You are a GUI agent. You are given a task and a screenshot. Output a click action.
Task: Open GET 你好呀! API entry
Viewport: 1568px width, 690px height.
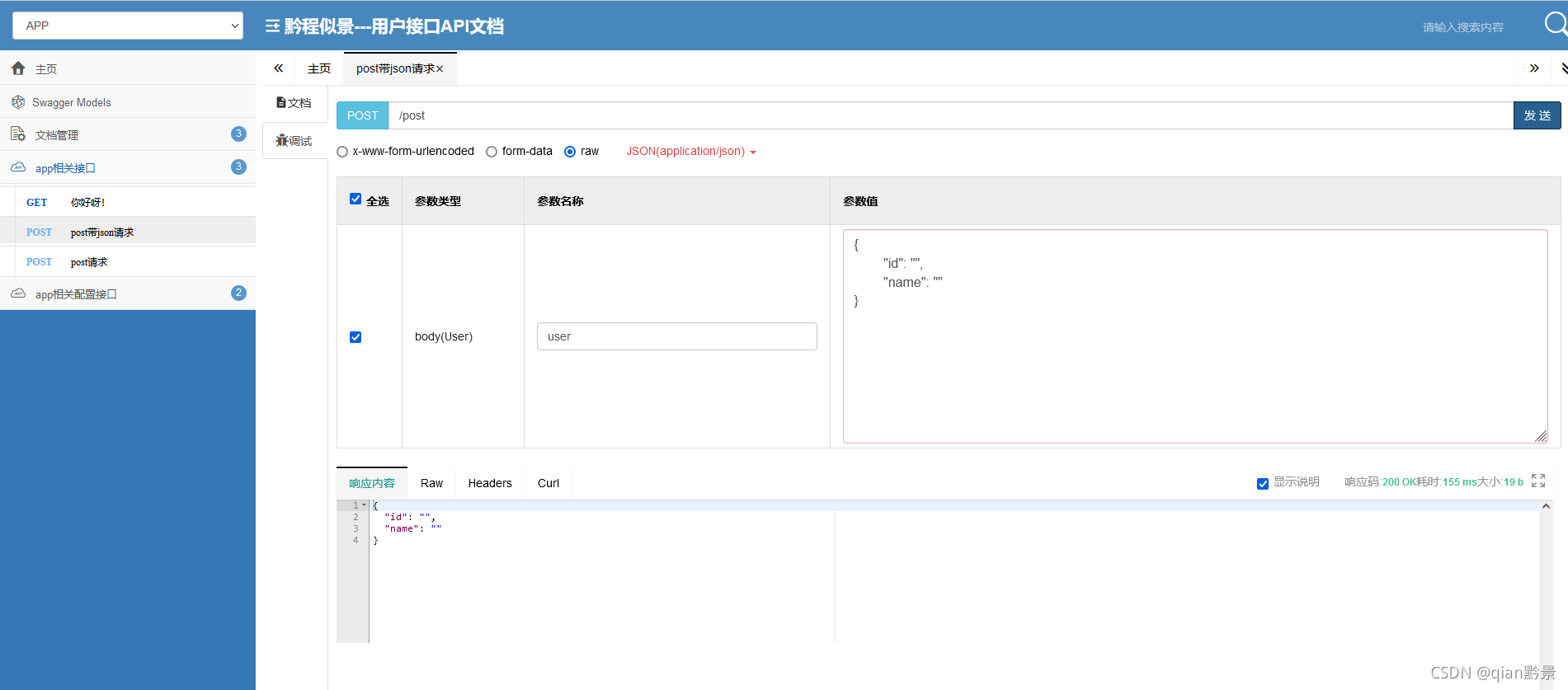(x=128, y=202)
